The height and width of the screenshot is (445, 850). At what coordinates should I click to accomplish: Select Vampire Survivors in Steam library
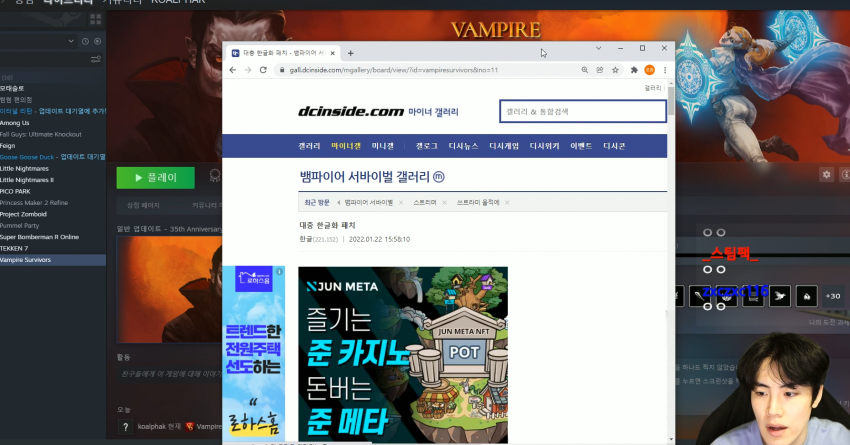point(25,260)
